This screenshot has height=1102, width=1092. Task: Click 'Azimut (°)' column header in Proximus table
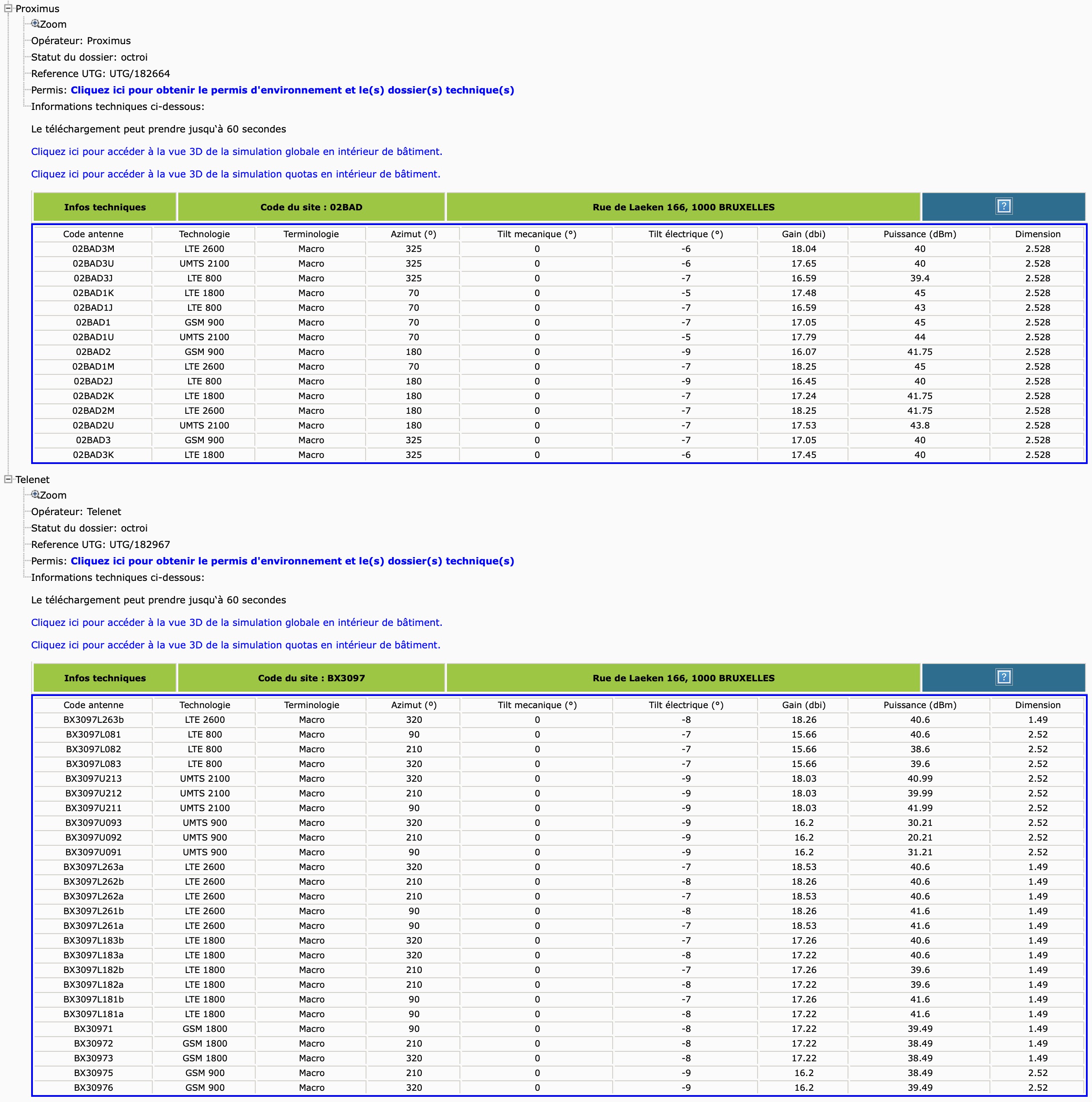click(x=414, y=234)
